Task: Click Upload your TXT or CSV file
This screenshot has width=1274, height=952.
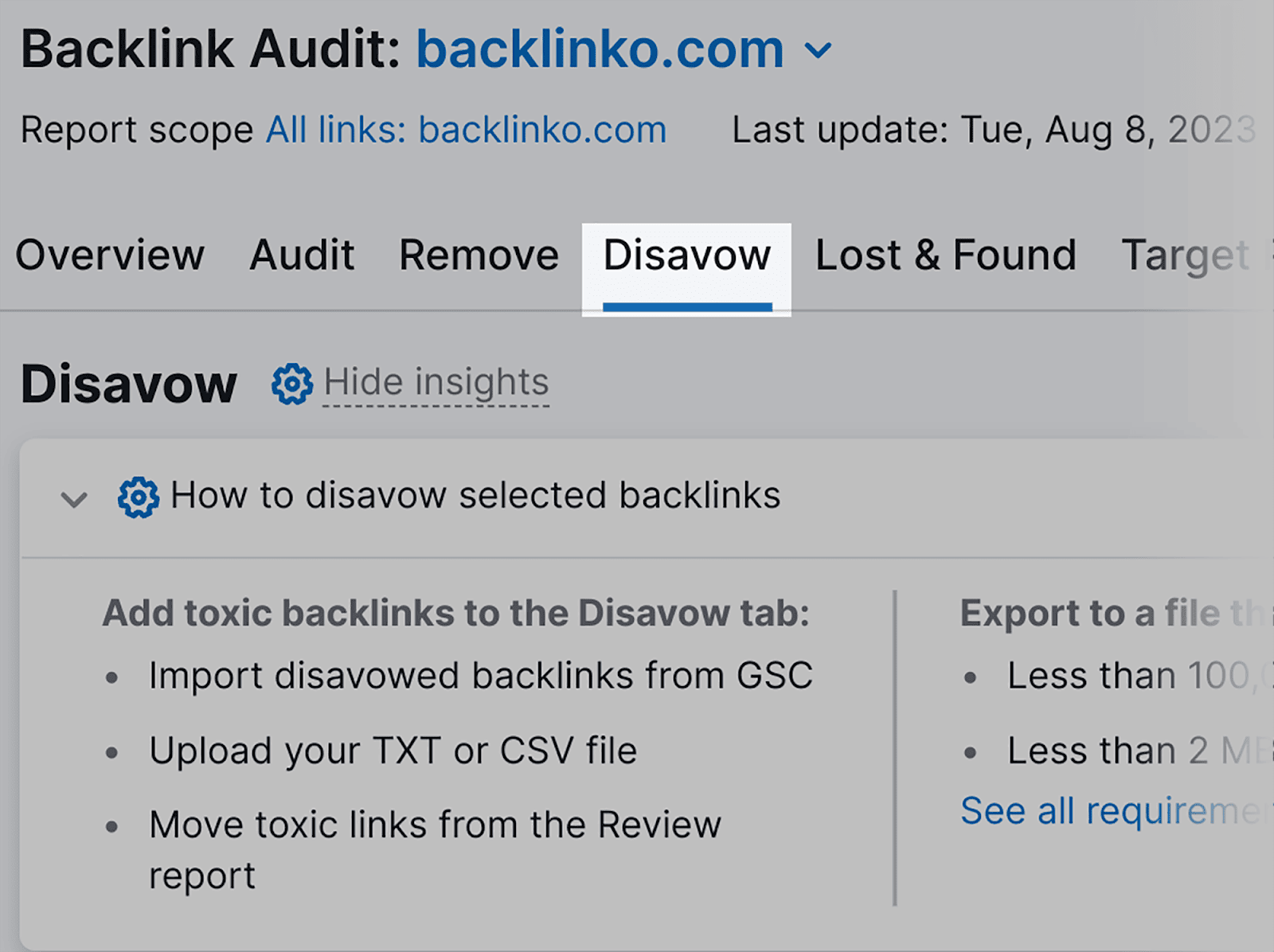Action: [x=393, y=751]
